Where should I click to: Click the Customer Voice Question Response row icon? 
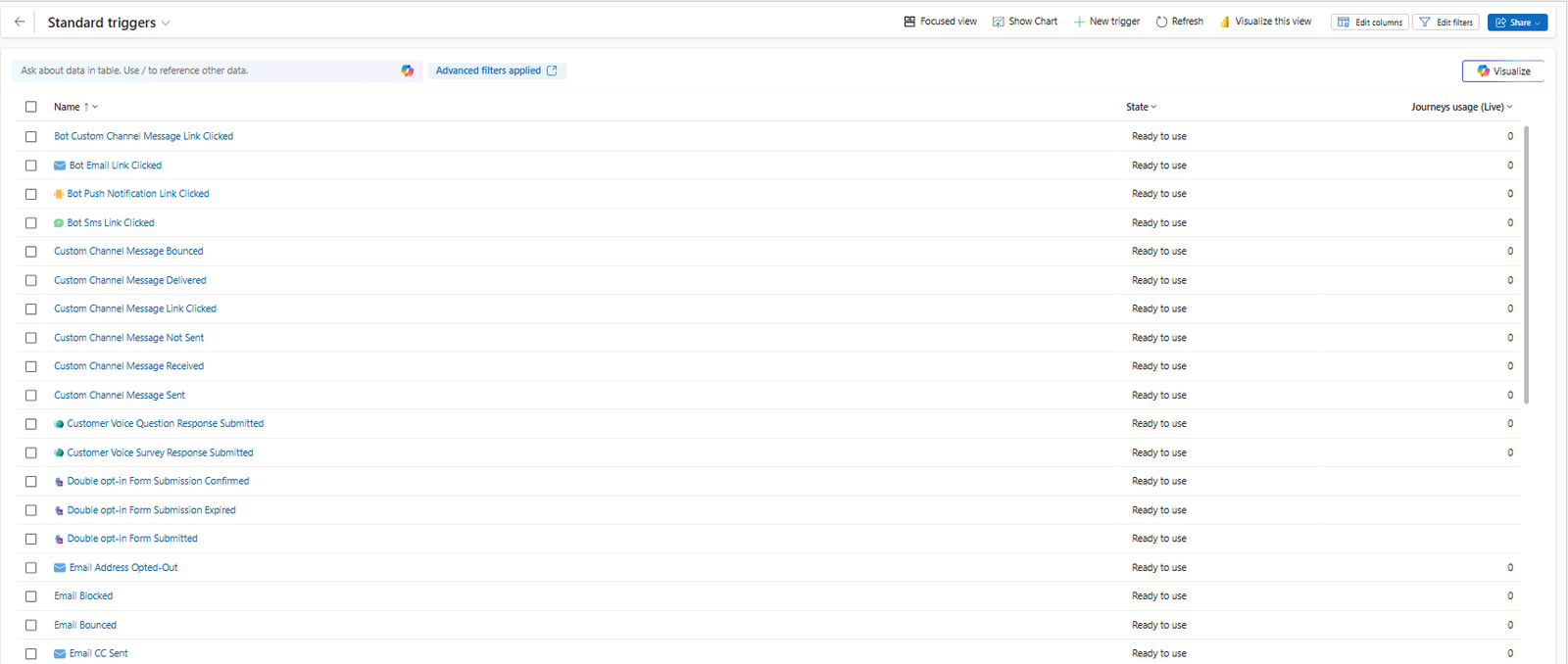pyautogui.click(x=59, y=424)
